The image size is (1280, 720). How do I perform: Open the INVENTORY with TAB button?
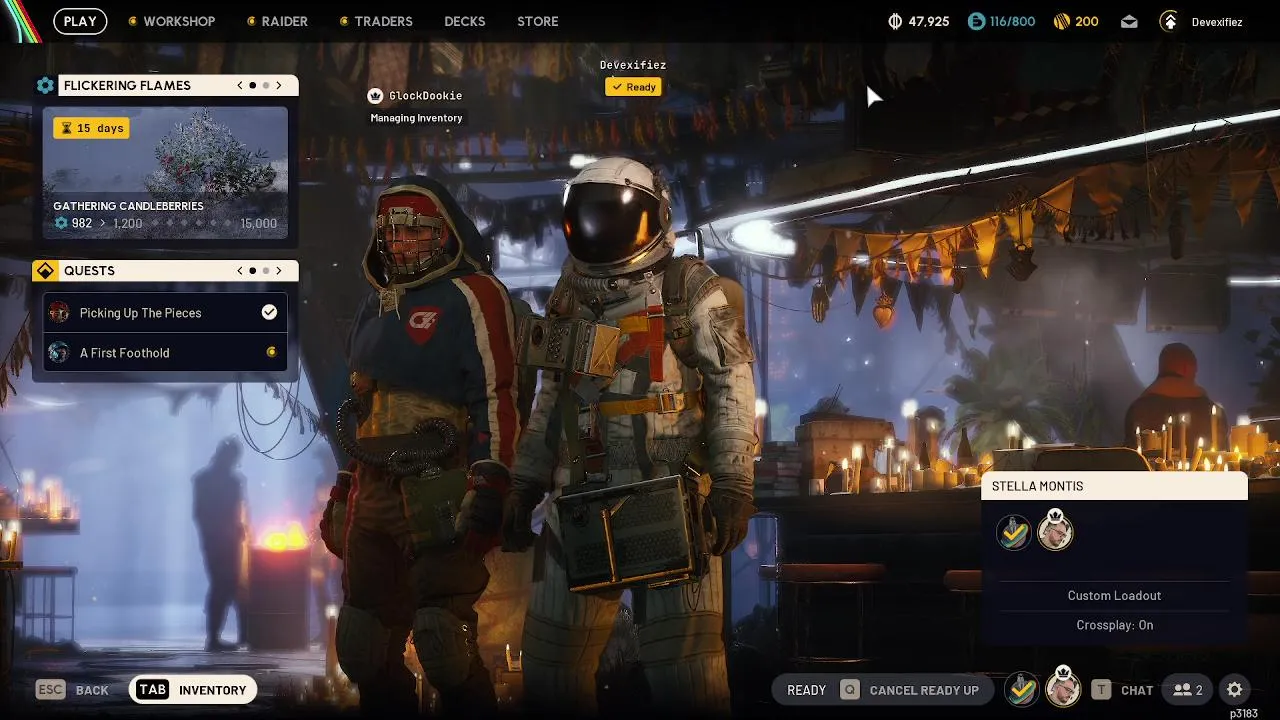coord(193,690)
